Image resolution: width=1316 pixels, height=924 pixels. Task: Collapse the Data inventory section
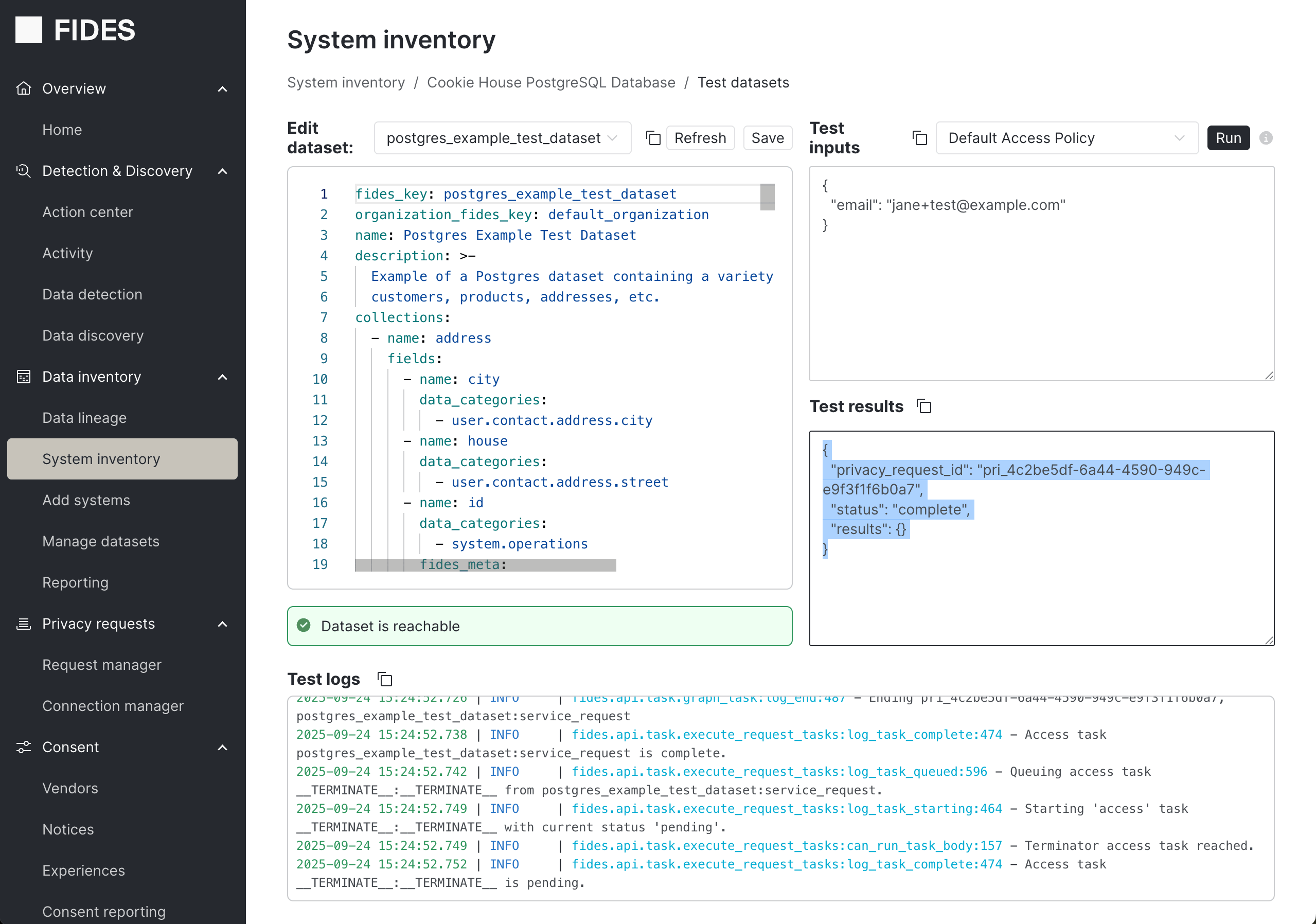point(222,377)
